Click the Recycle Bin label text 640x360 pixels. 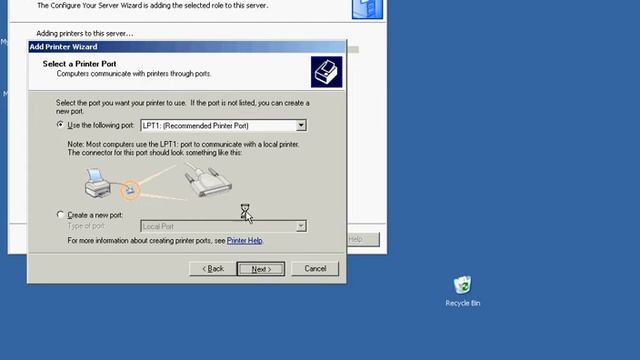coord(462,303)
